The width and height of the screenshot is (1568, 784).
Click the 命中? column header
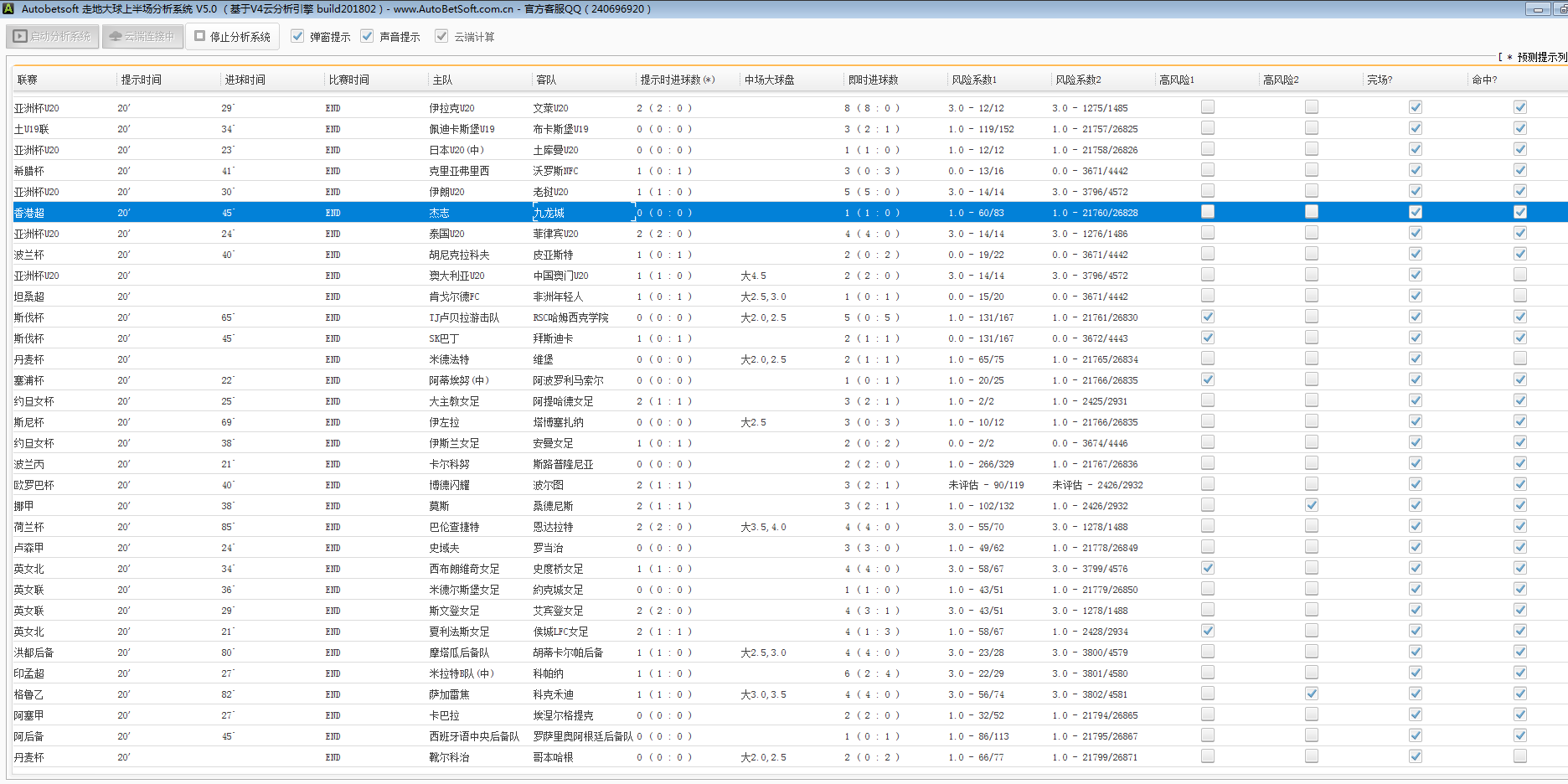pos(1484,80)
